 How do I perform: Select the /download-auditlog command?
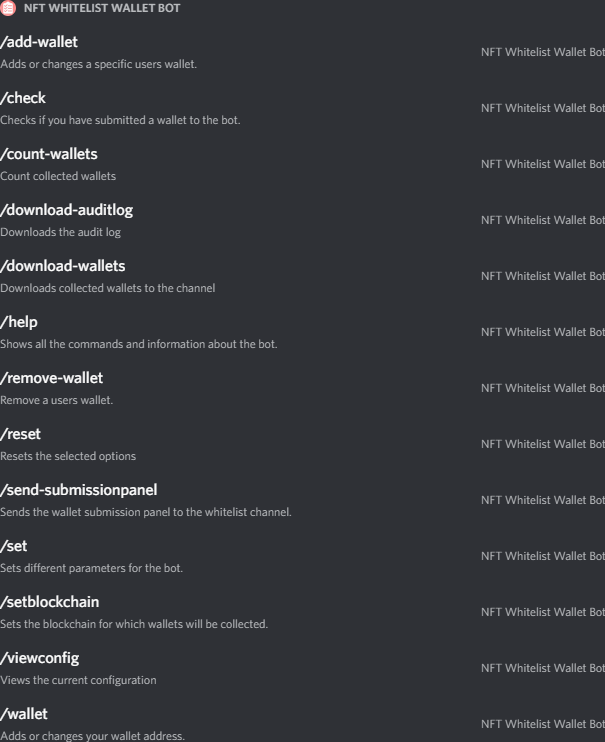point(68,209)
